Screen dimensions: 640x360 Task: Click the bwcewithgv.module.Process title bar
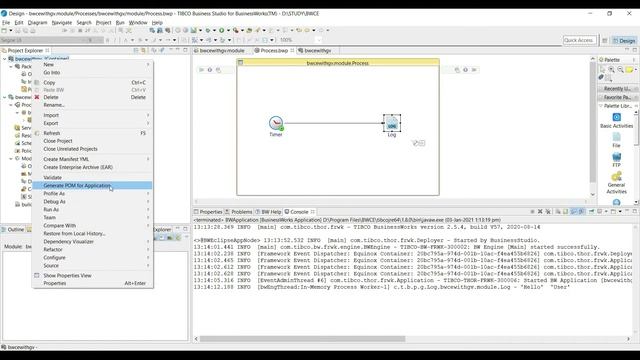click(x=338, y=63)
